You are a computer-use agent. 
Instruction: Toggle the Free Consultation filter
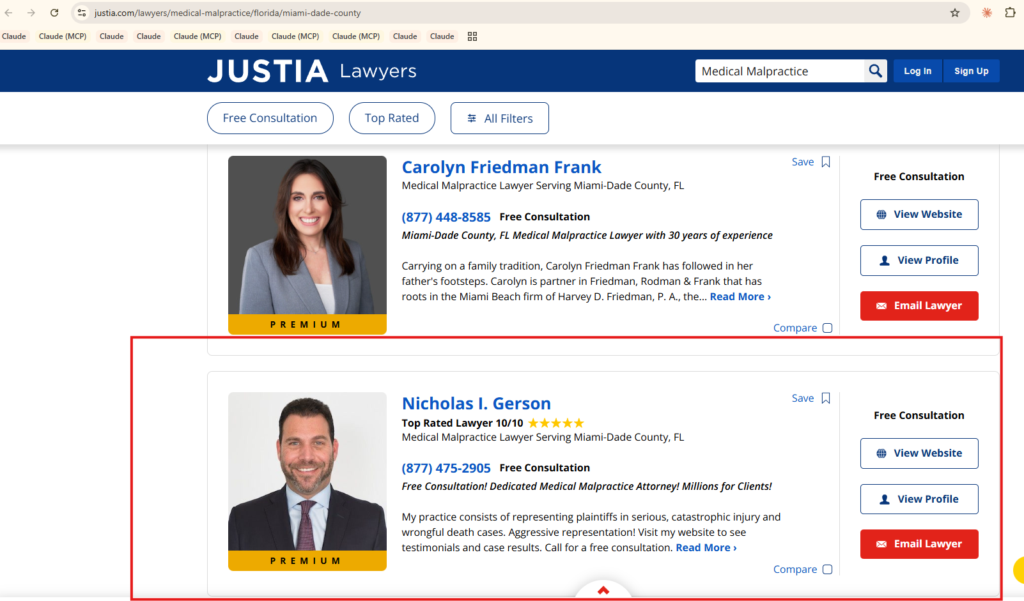coord(269,118)
